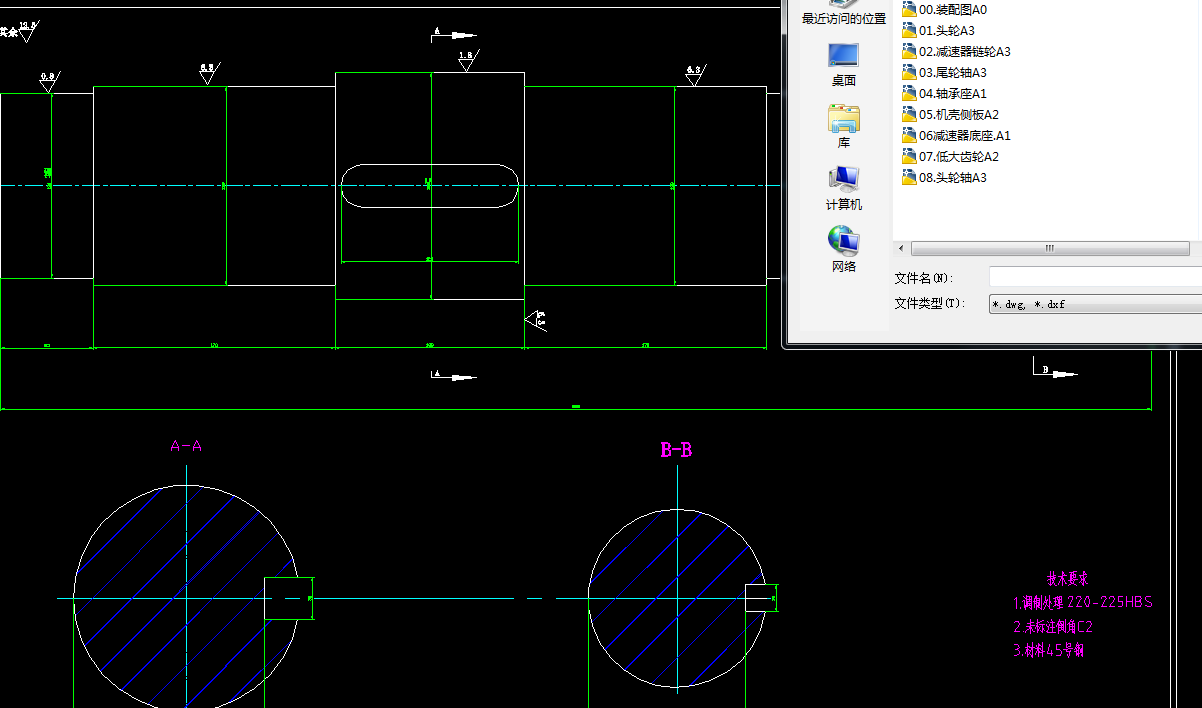This screenshot has width=1202, height=708.
Task: Select the 04.轴承座A1 file
Action: click(944, 93)
